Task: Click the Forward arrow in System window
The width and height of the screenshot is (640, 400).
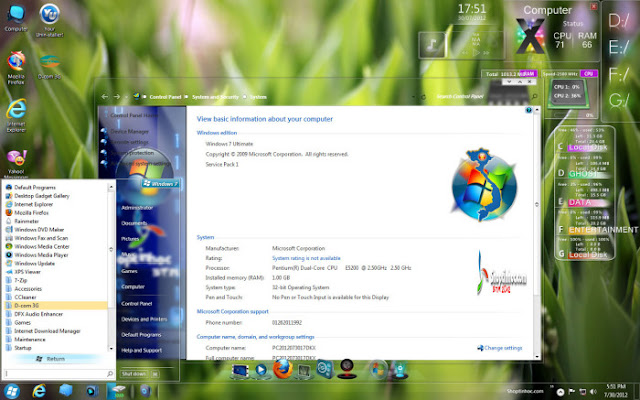Action: coord(117,97)
